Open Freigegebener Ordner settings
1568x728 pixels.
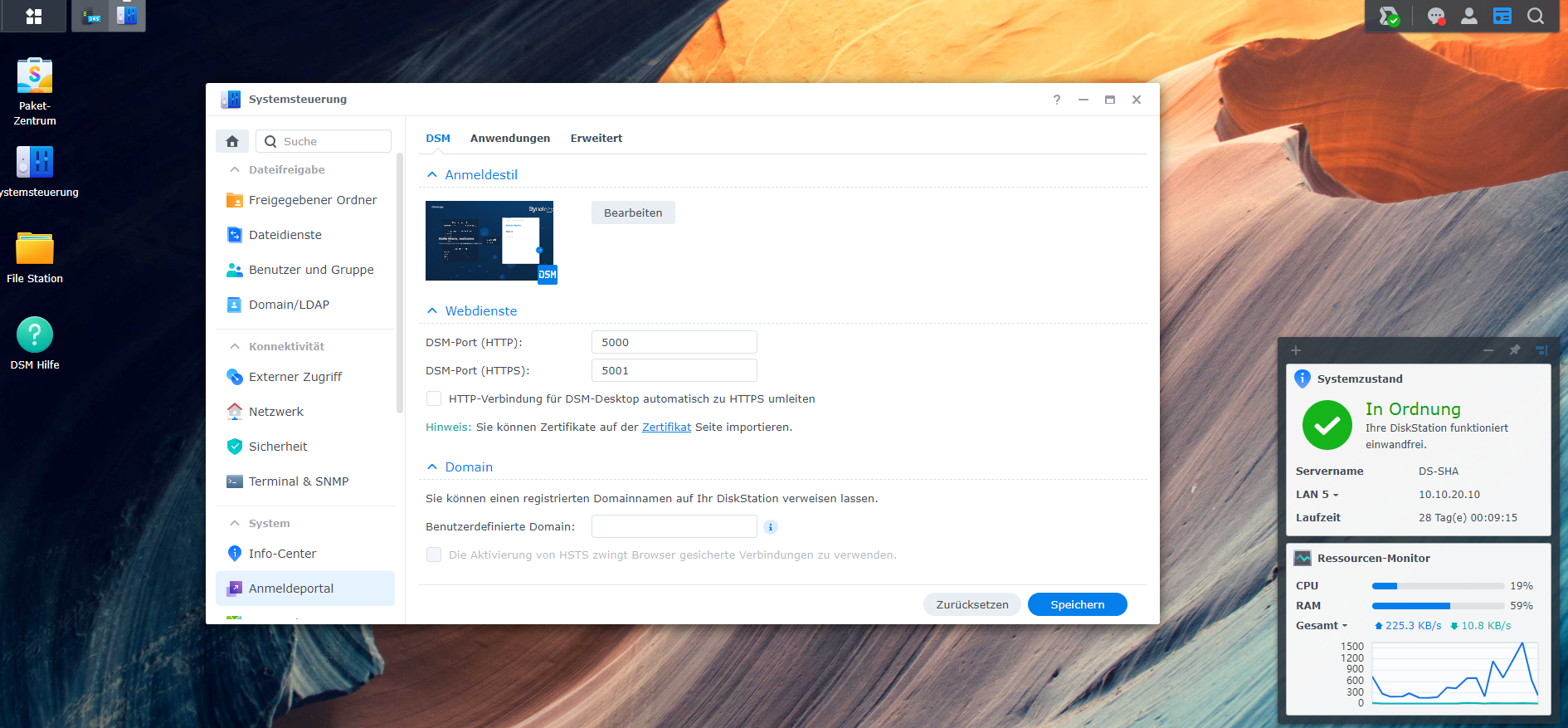[305, 200]
